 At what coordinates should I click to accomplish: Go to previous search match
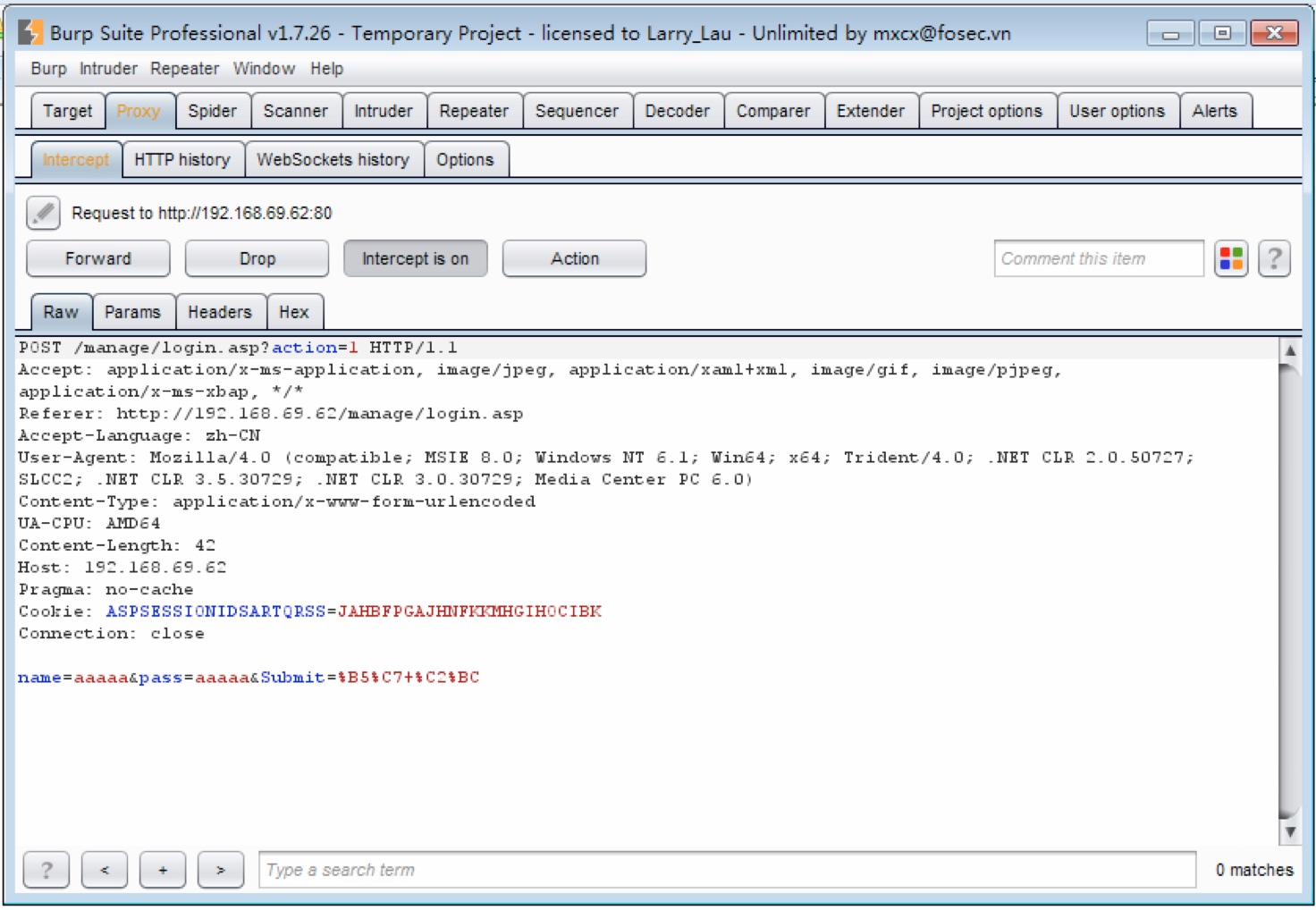click(105, 870)
